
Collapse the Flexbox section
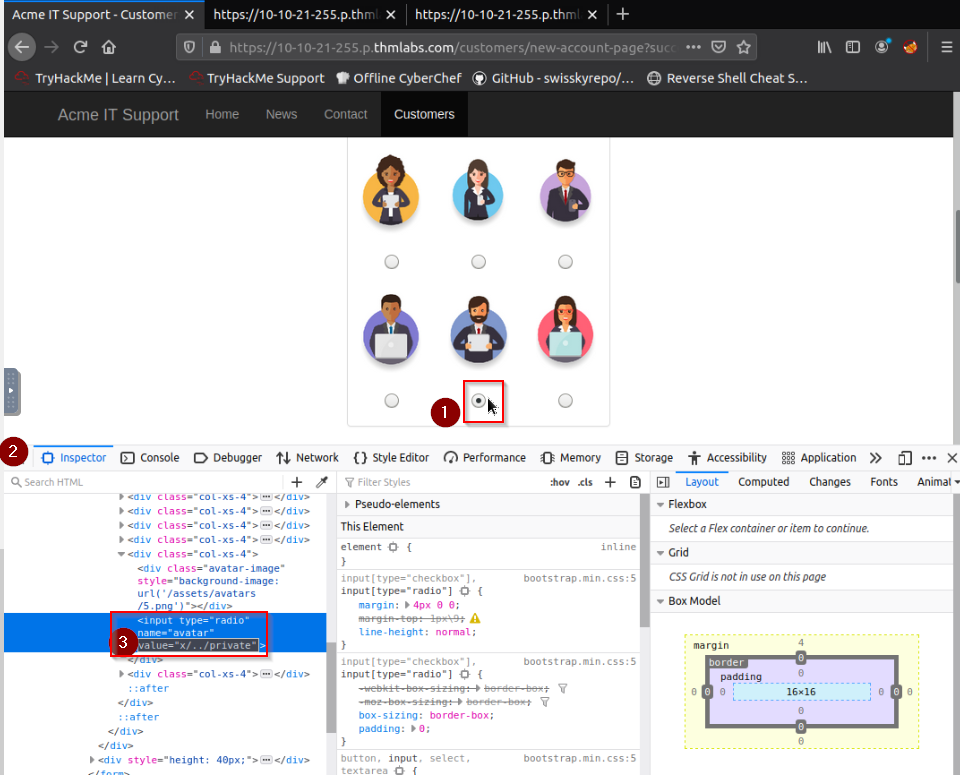tap(660, 504)
